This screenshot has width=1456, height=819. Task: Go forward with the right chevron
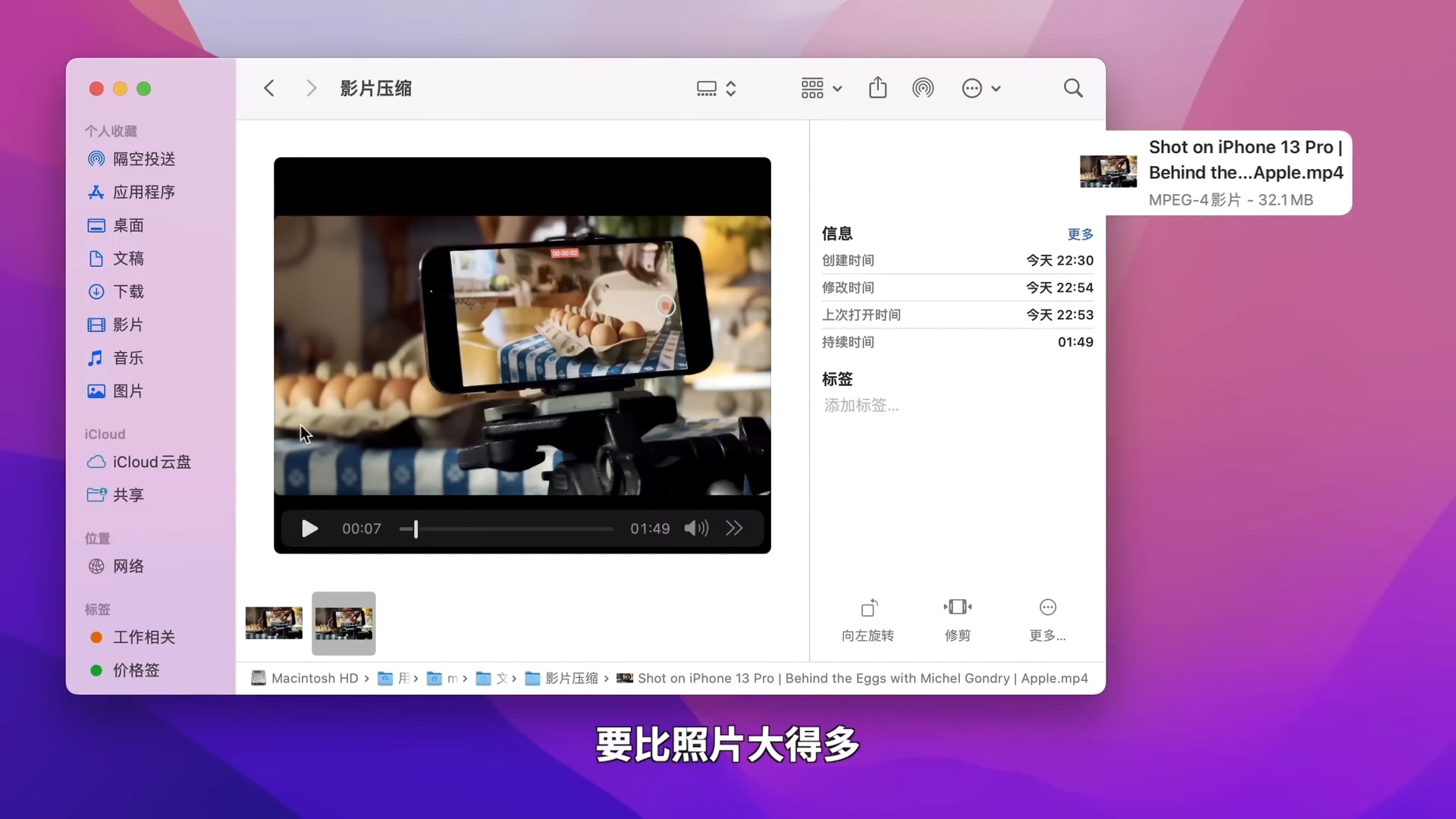coord(311,88)
